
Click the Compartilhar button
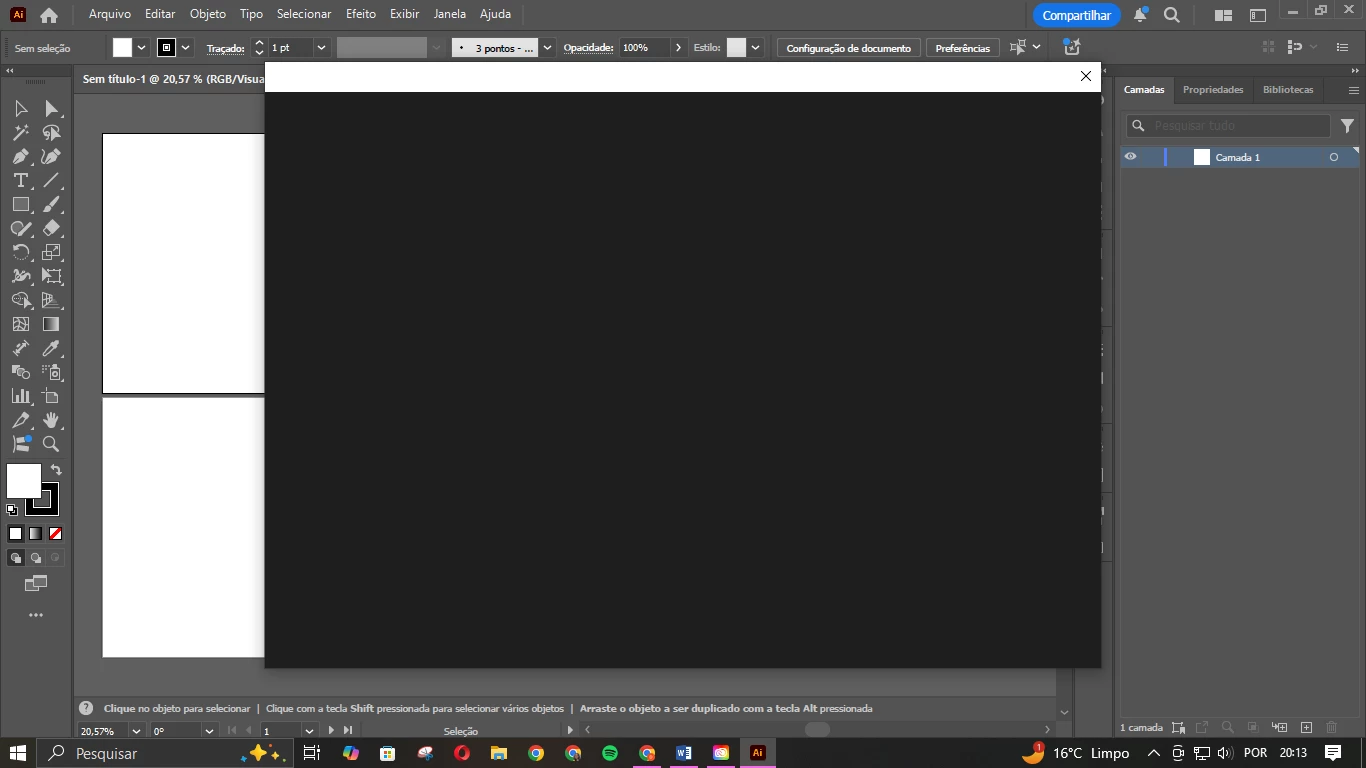(x=1076, y=15)
